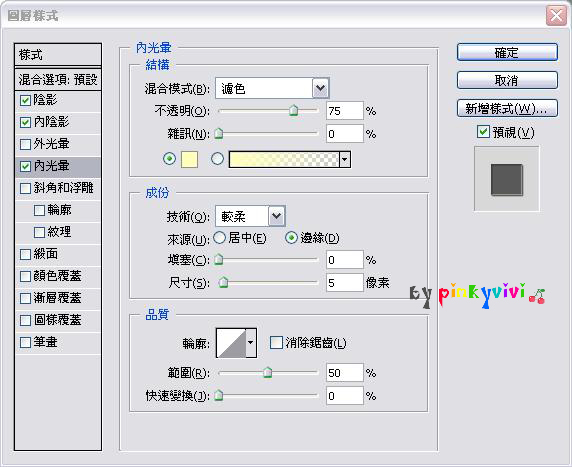The width and height of the screenshot is (572, 467).
Task: Click the 範圍 range slider handle
Action: click(267, 372)
